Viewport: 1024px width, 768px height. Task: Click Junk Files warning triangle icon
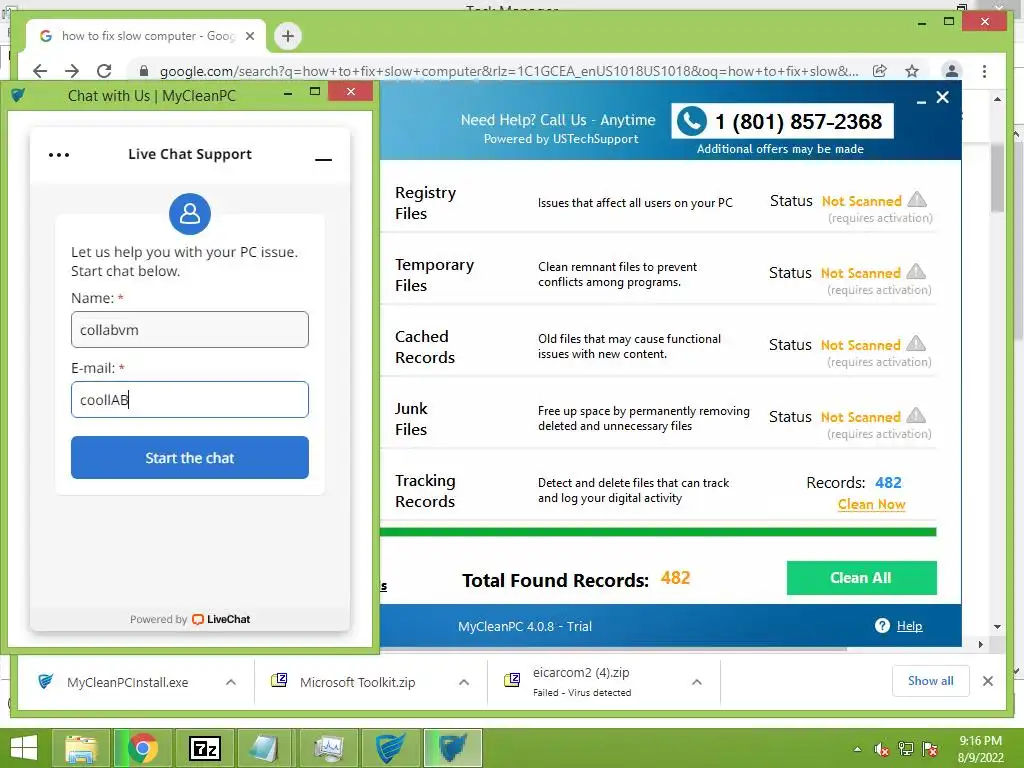tap(916, 415)
